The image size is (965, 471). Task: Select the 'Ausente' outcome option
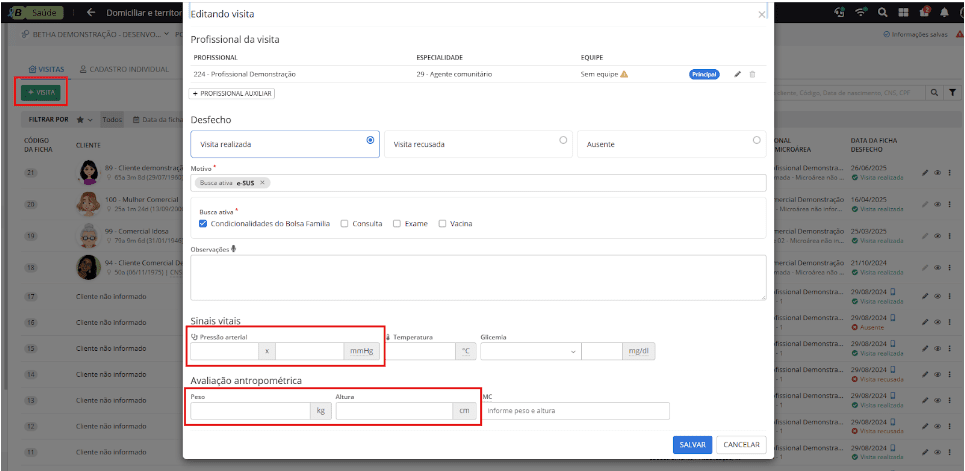coord(755,141)
